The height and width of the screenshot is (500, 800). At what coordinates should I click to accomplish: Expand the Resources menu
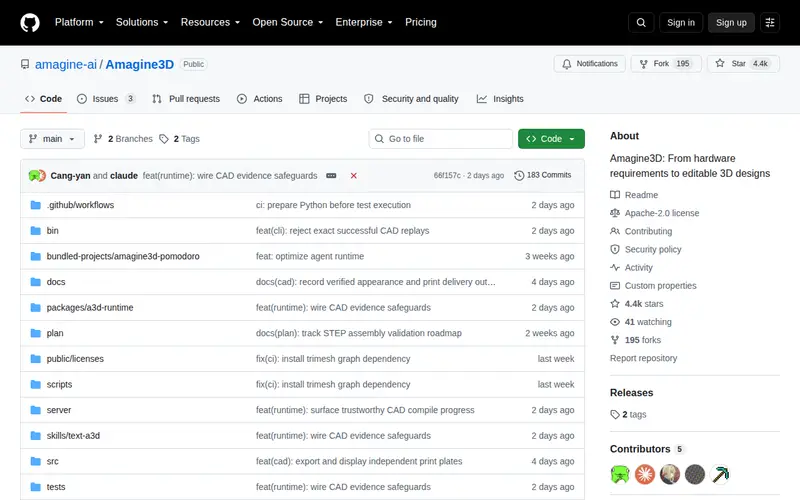[x=210, y=22]
